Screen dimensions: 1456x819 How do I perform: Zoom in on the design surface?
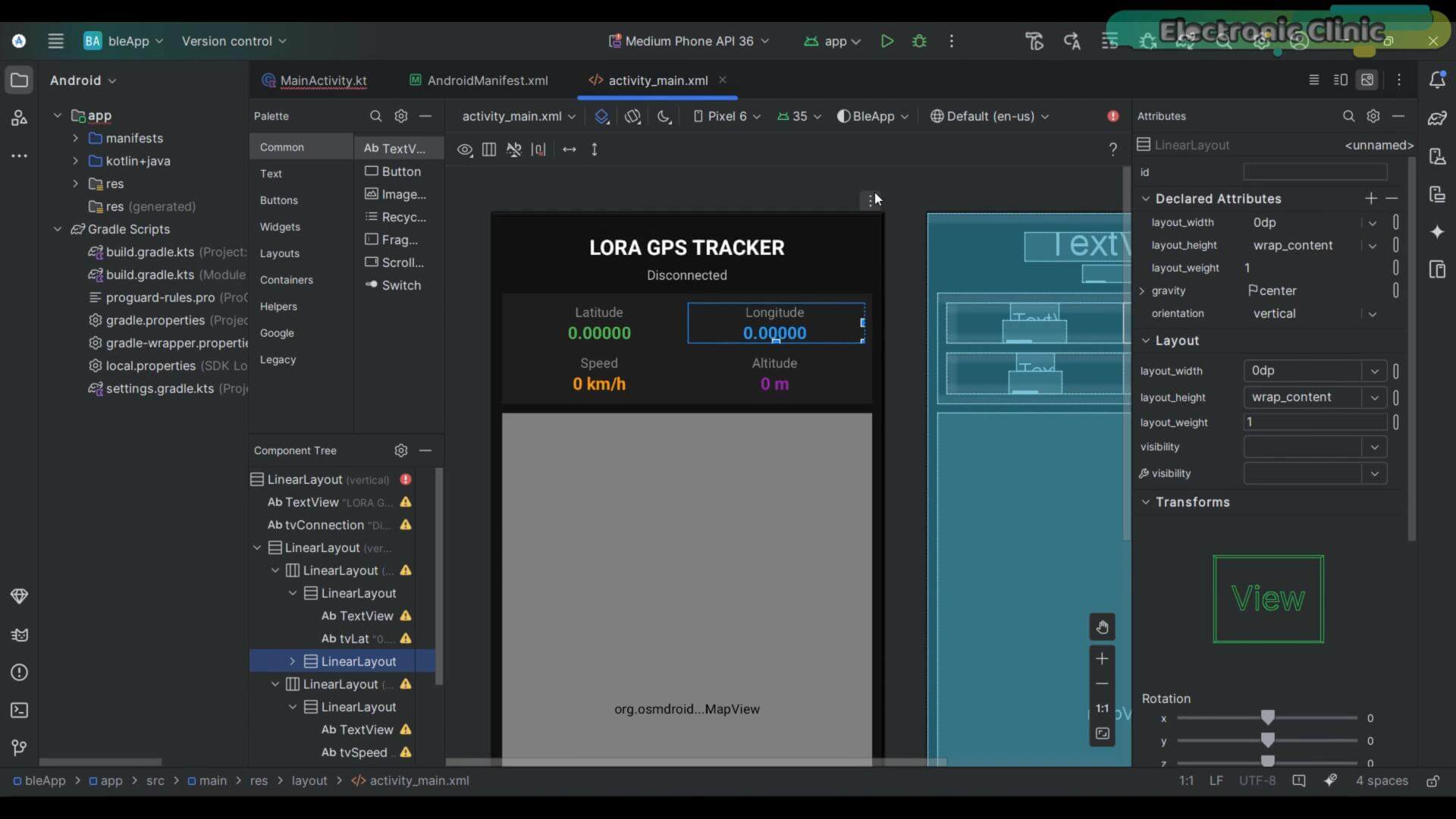[1102, 658]
